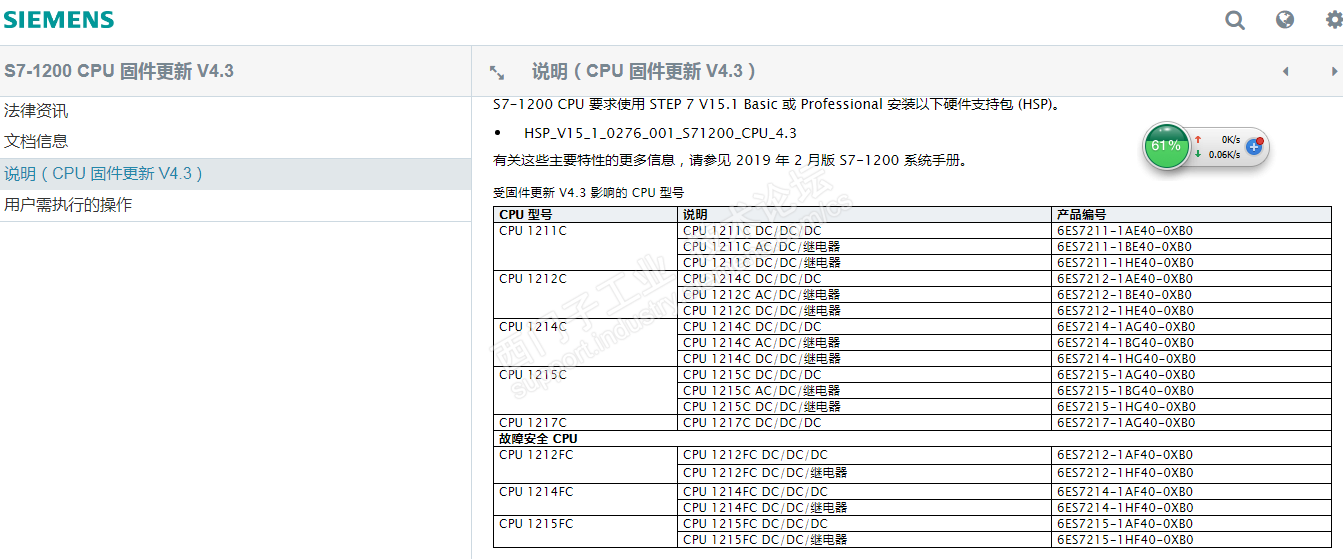Click product number 6ES7211-1HE40-0XB0
Screen dimensions: 1343x559
[x=1125, y=263]
